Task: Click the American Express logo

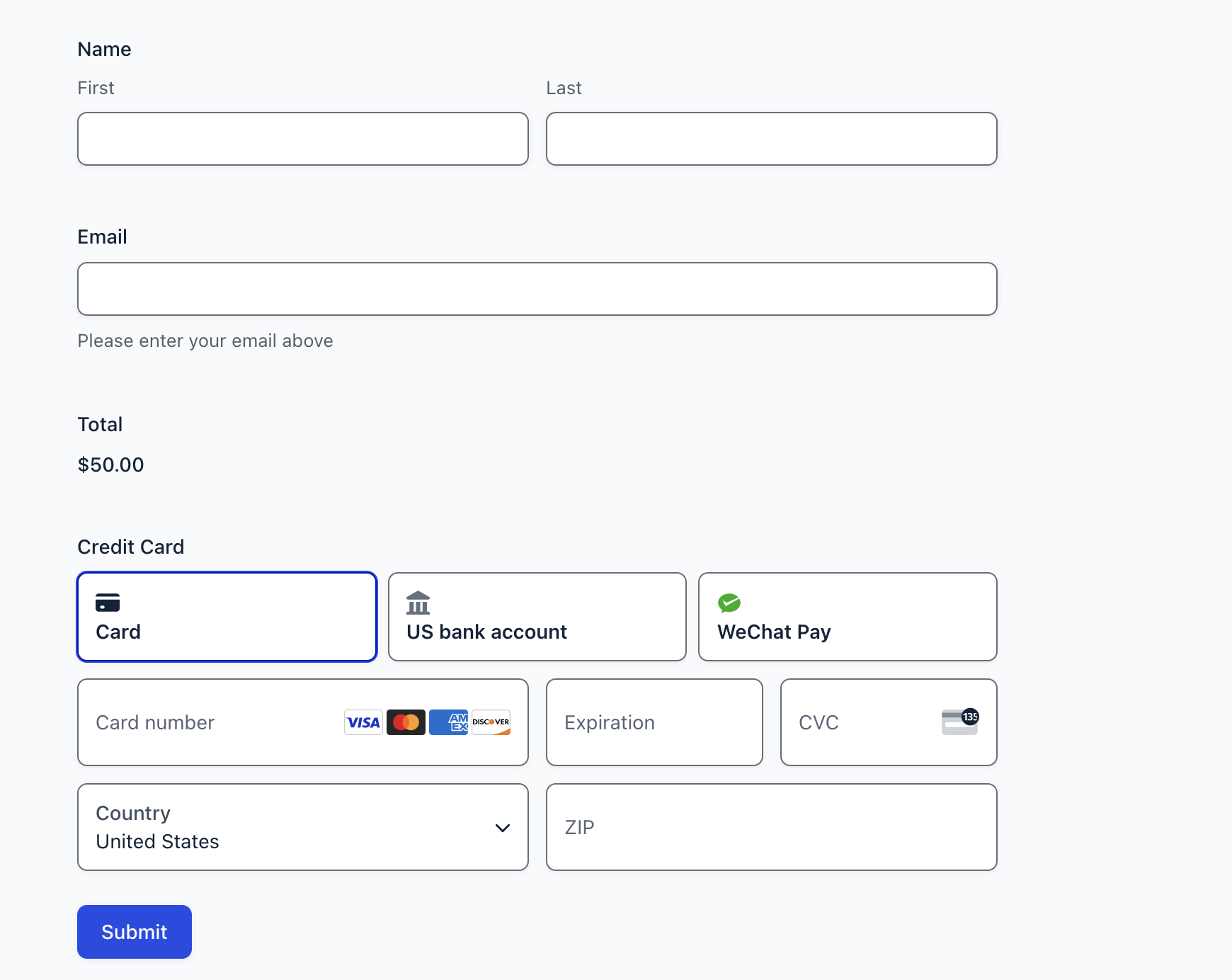Action: [x=448, y=722]
